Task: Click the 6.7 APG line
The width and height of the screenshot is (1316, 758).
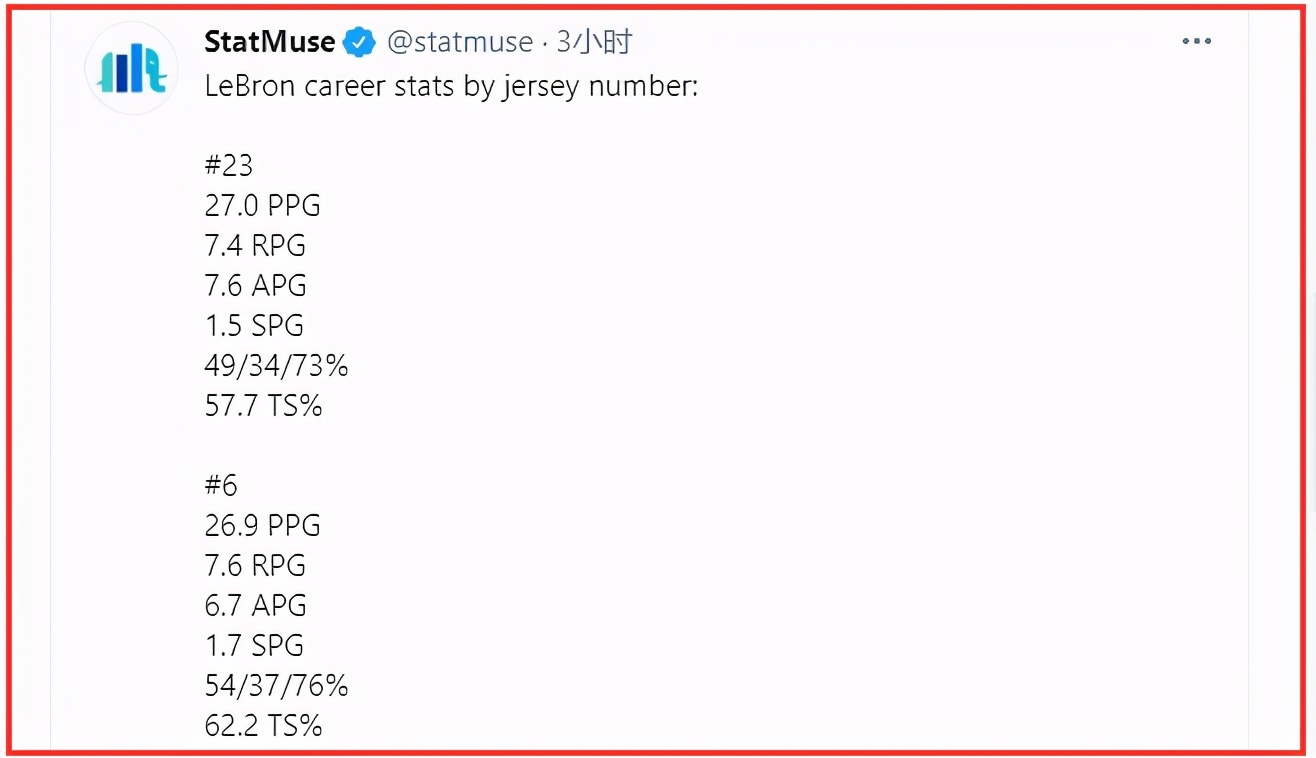Action: [x=255, y=606]
